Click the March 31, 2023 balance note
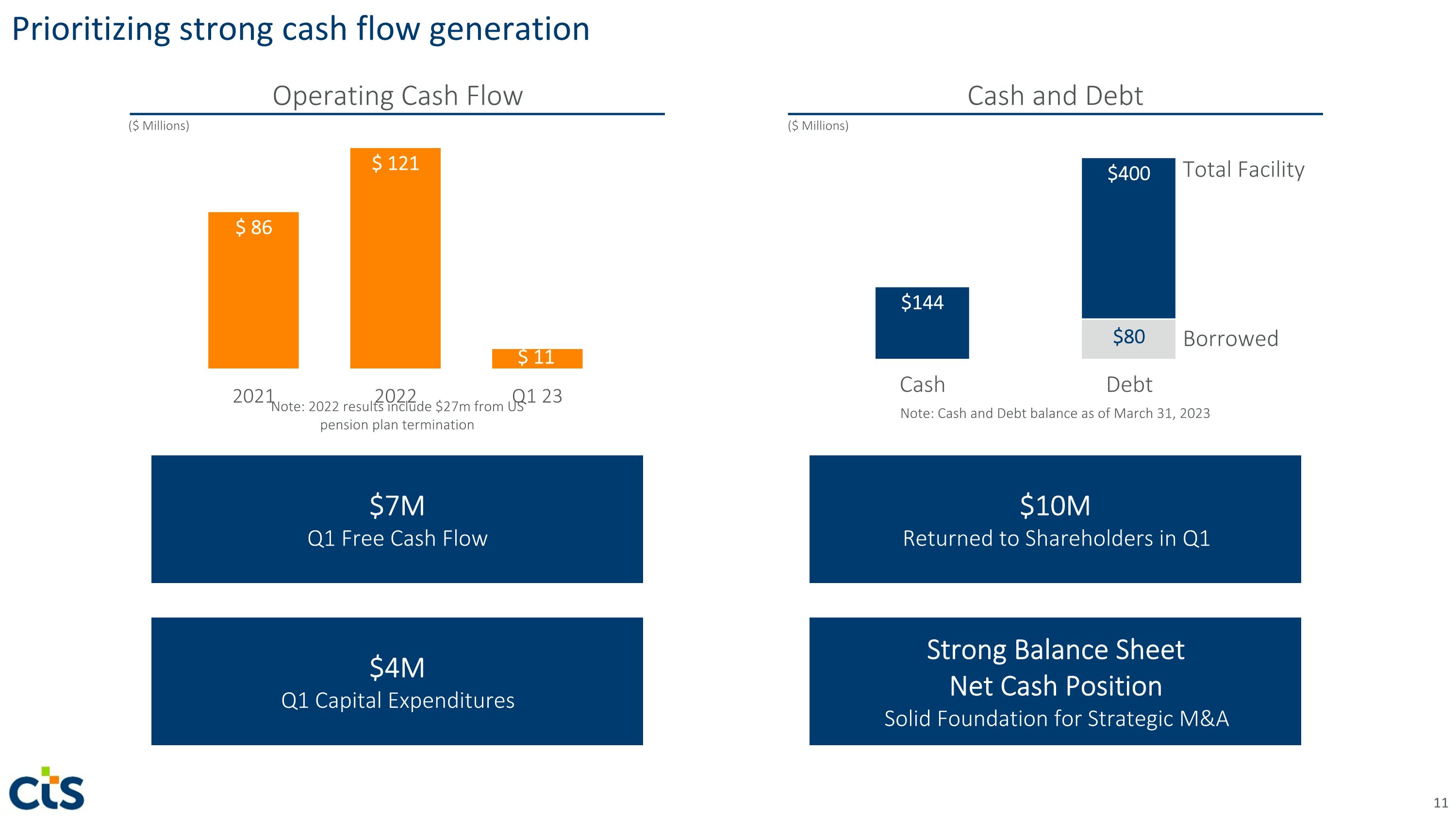Screen dimensions: 1456x819 click(1055, 413)
